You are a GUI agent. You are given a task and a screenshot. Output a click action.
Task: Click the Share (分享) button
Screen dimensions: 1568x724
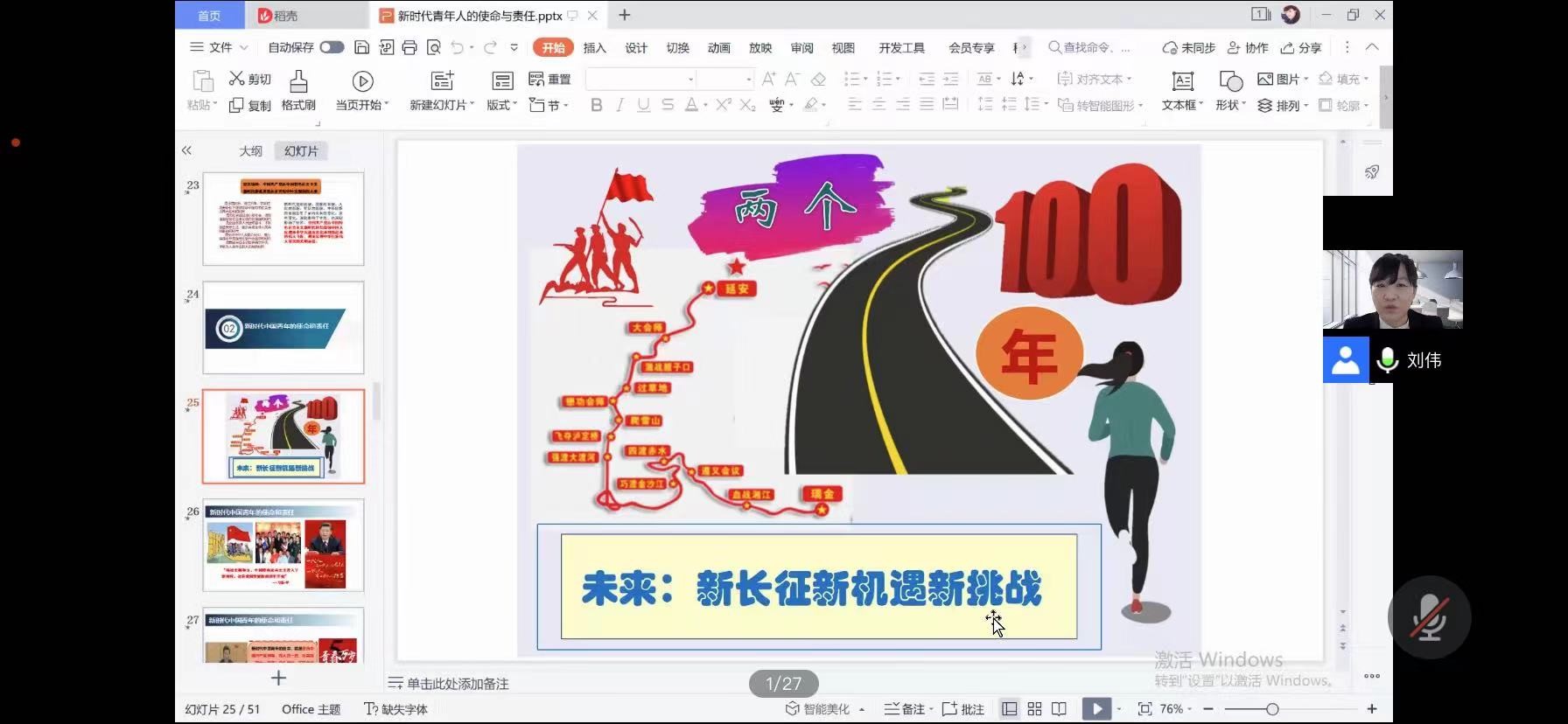click(x=1301, y=47)
